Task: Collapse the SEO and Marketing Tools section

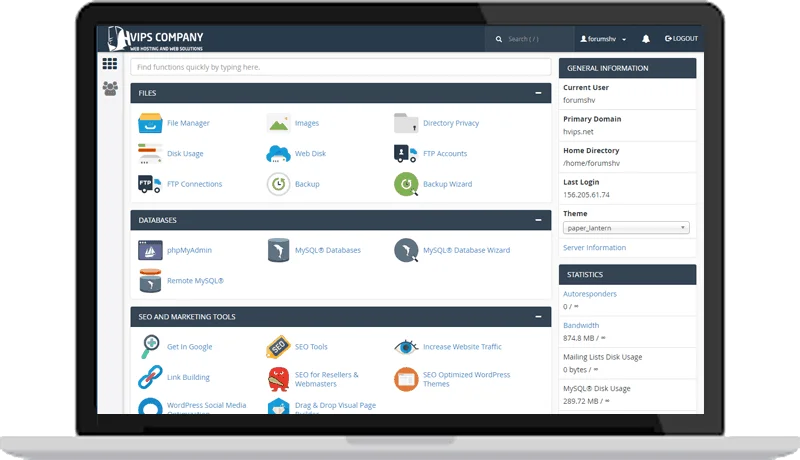Action: pyautogui.click(x=539, y=317)
